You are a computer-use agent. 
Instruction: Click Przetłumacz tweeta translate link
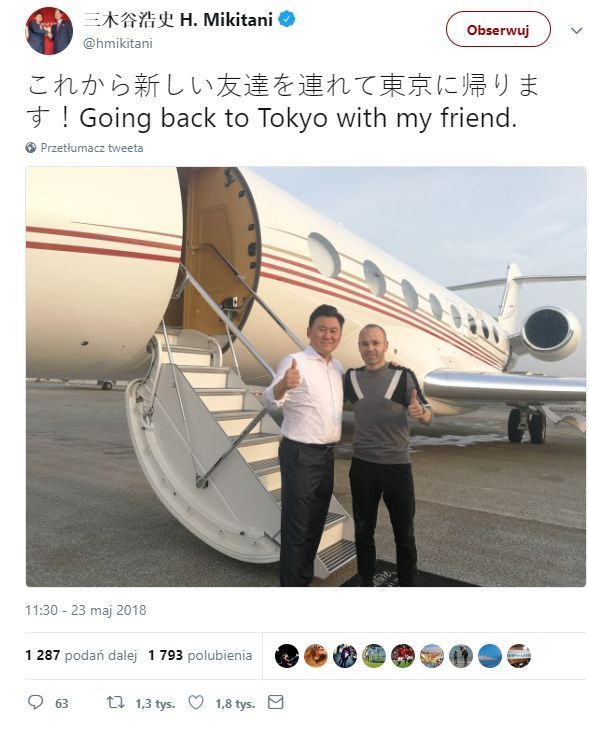pyautogui.click(x=92, y=148)
